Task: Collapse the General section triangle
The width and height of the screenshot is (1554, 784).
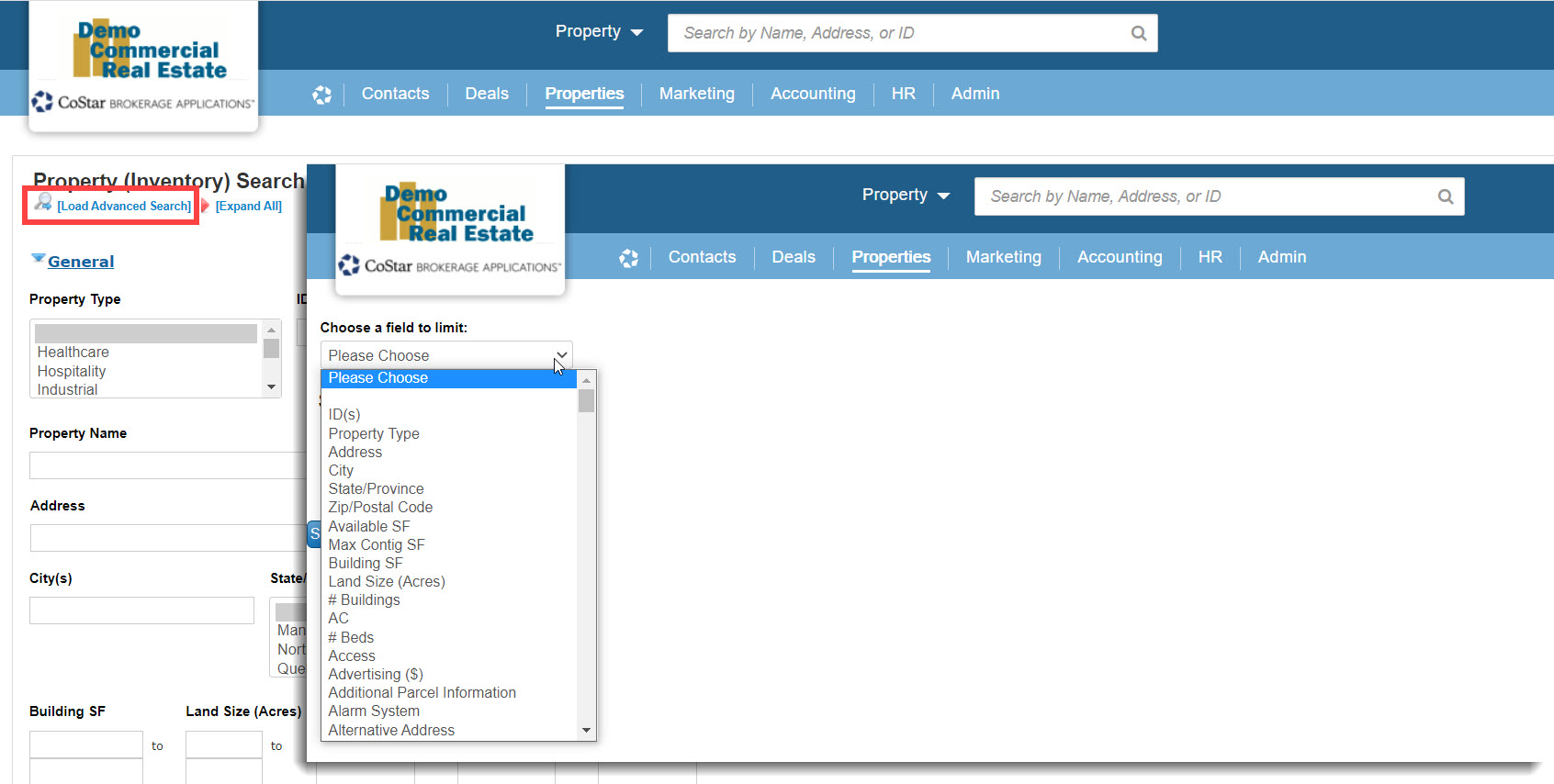Action: [x=38, y=260]
